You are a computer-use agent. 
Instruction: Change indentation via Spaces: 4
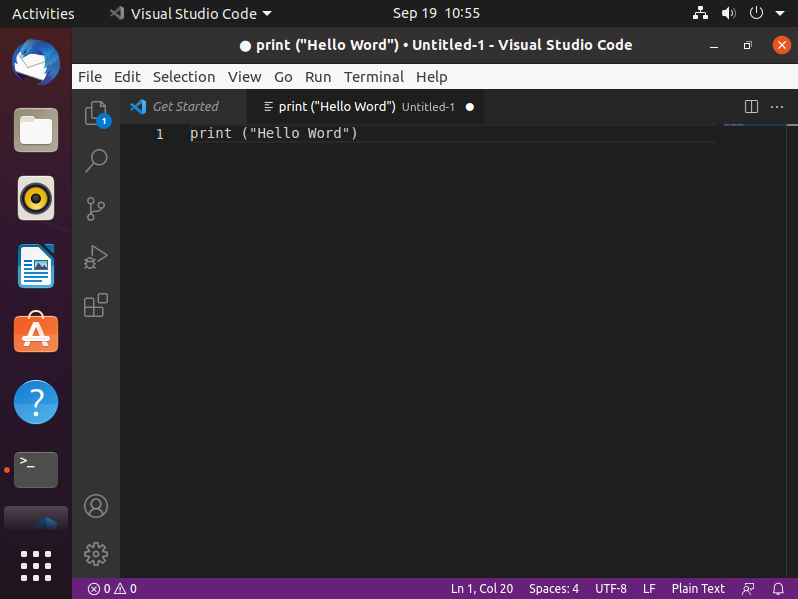coord(554,589)
